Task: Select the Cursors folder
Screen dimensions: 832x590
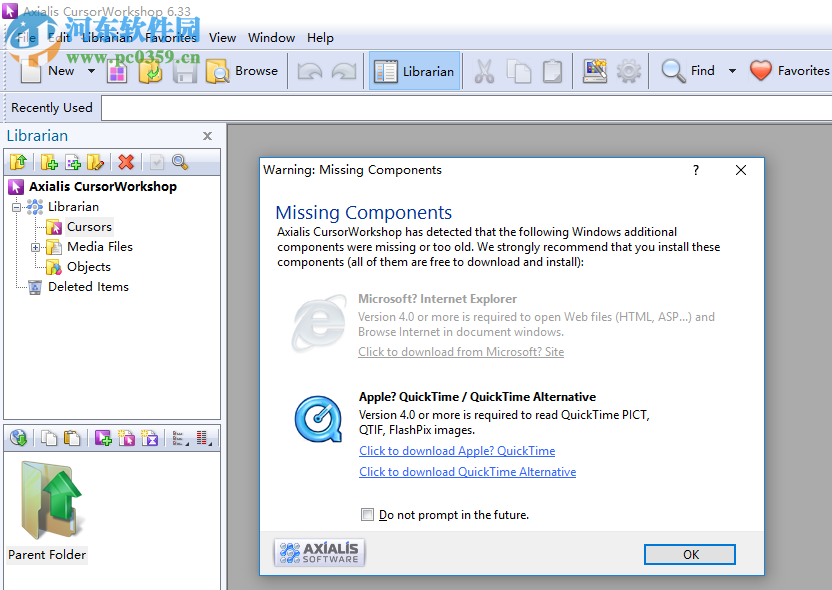Action: tap(89, 227)
